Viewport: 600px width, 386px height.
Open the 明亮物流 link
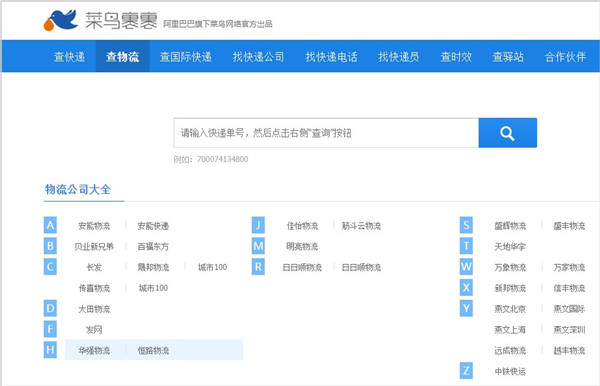(x=302, y=246)
